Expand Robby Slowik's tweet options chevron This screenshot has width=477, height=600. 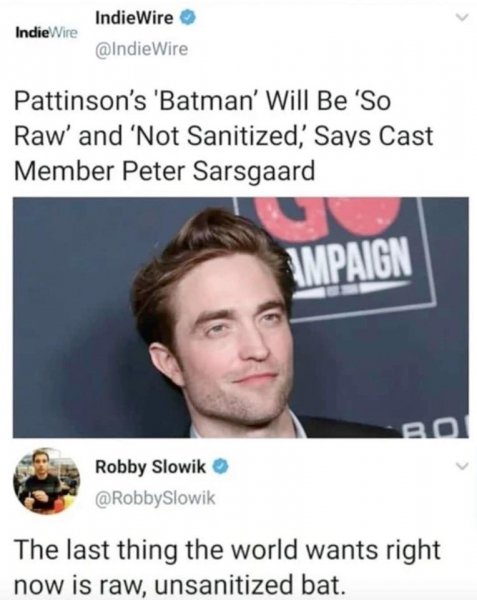click(463, 466)
